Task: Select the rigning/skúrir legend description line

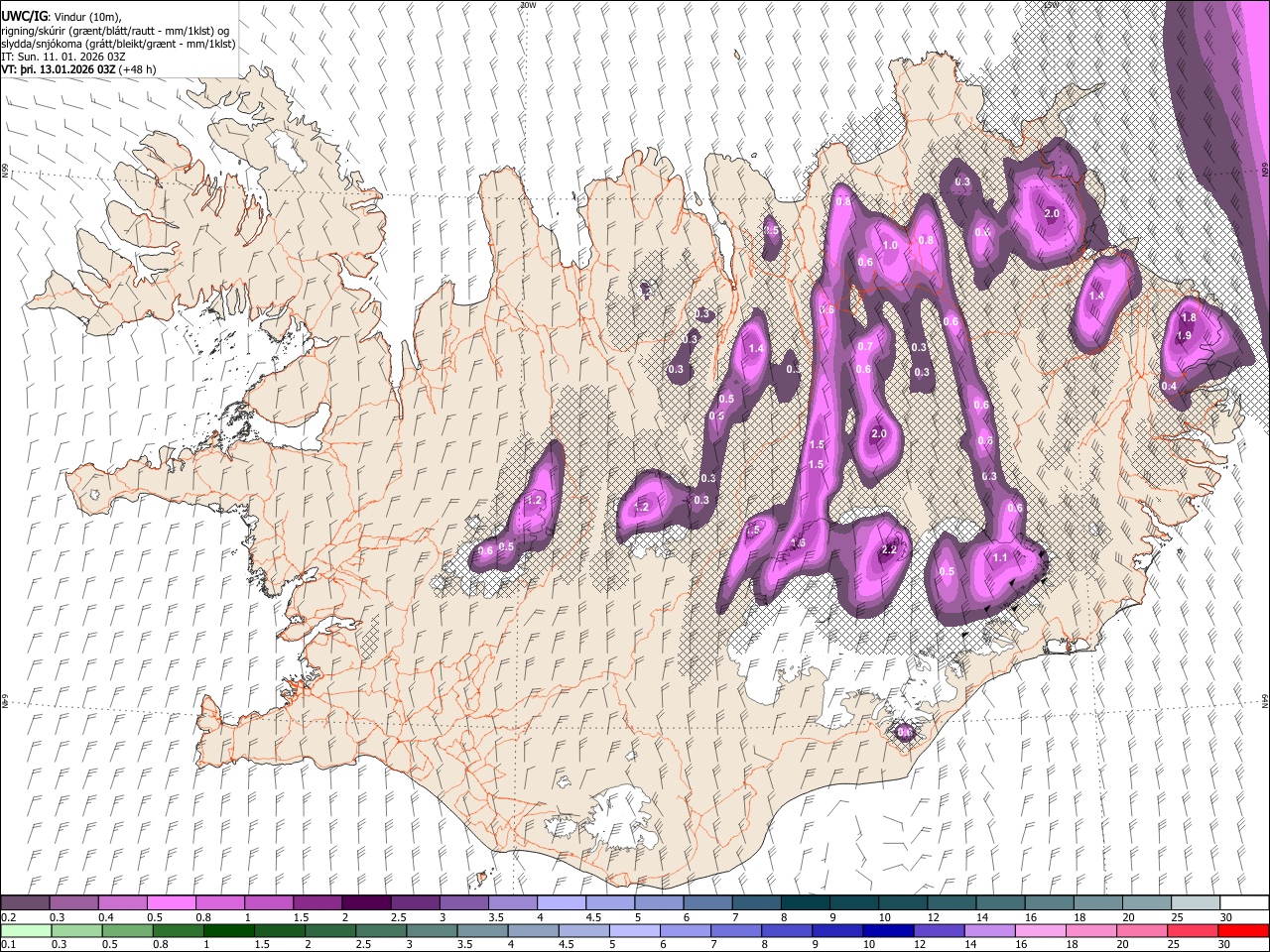Action: click(115, 31)
